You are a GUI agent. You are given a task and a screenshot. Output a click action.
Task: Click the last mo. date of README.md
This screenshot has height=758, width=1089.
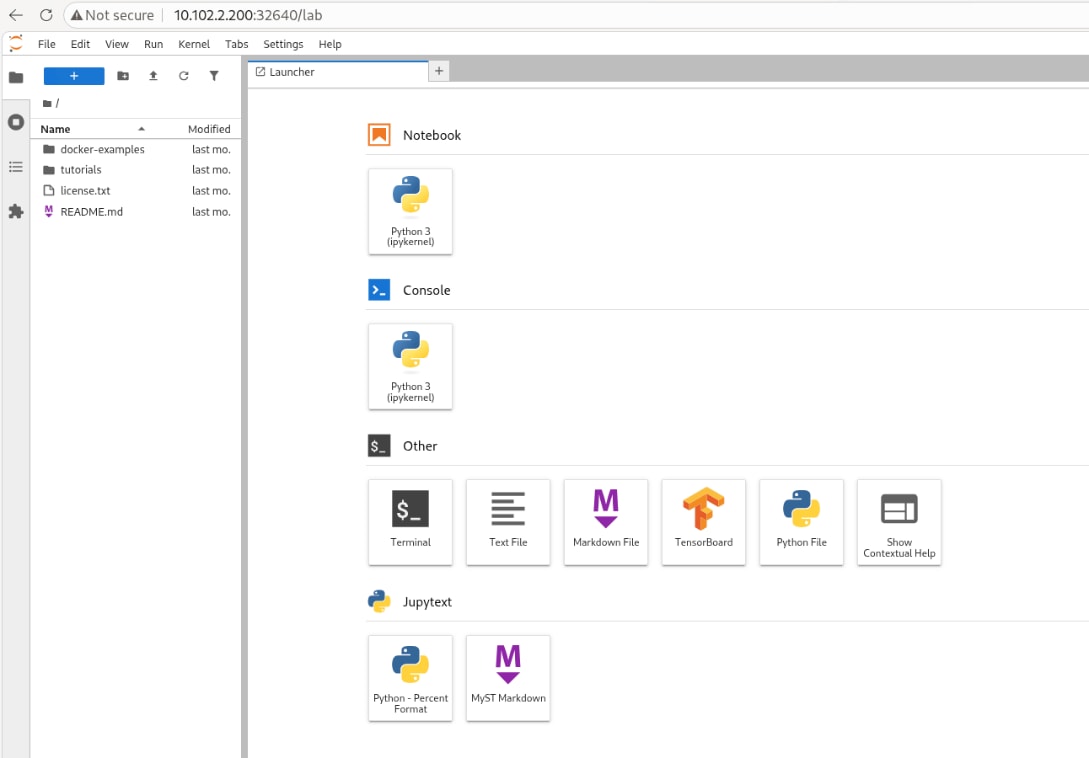coord(211,211)
